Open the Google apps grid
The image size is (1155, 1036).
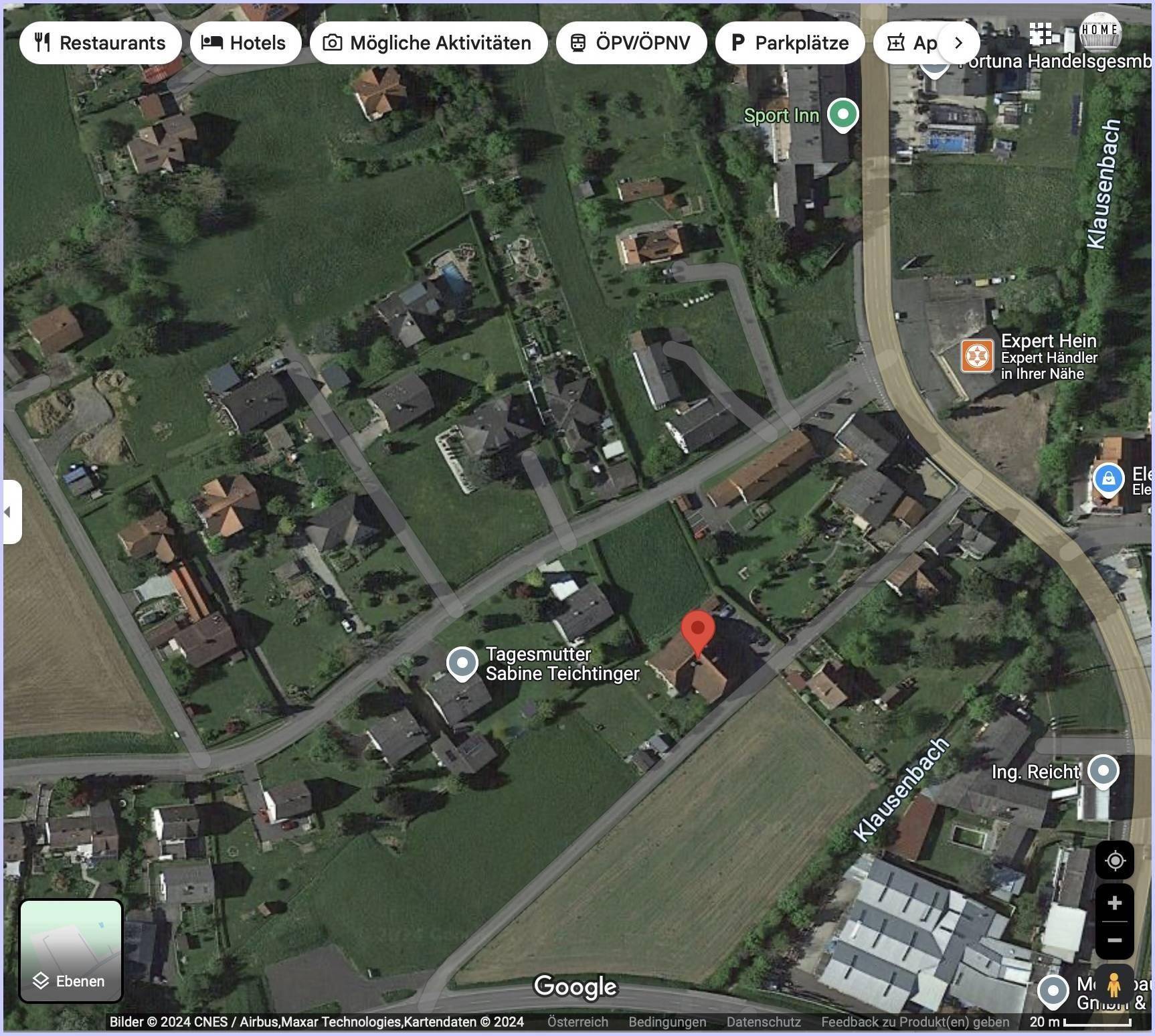pos(1041,31)
